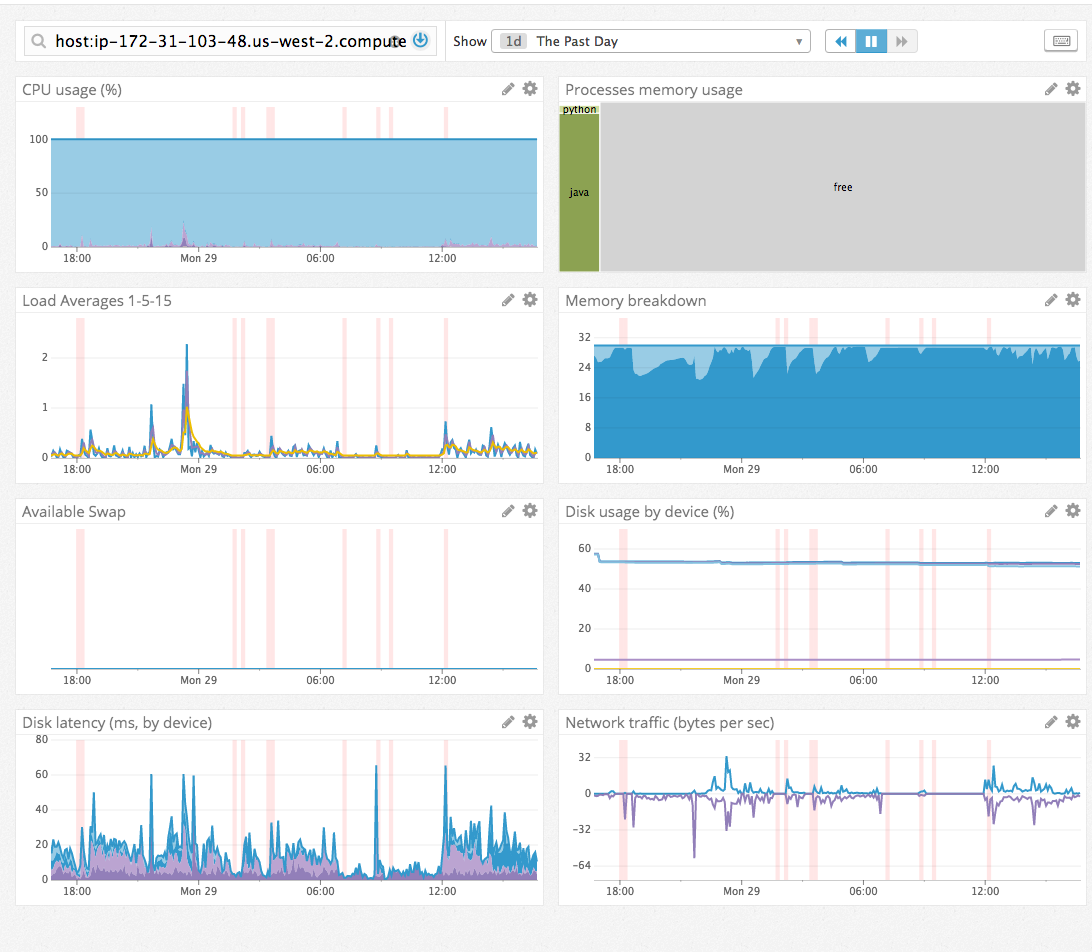Click Network traffic panel title

669,723
